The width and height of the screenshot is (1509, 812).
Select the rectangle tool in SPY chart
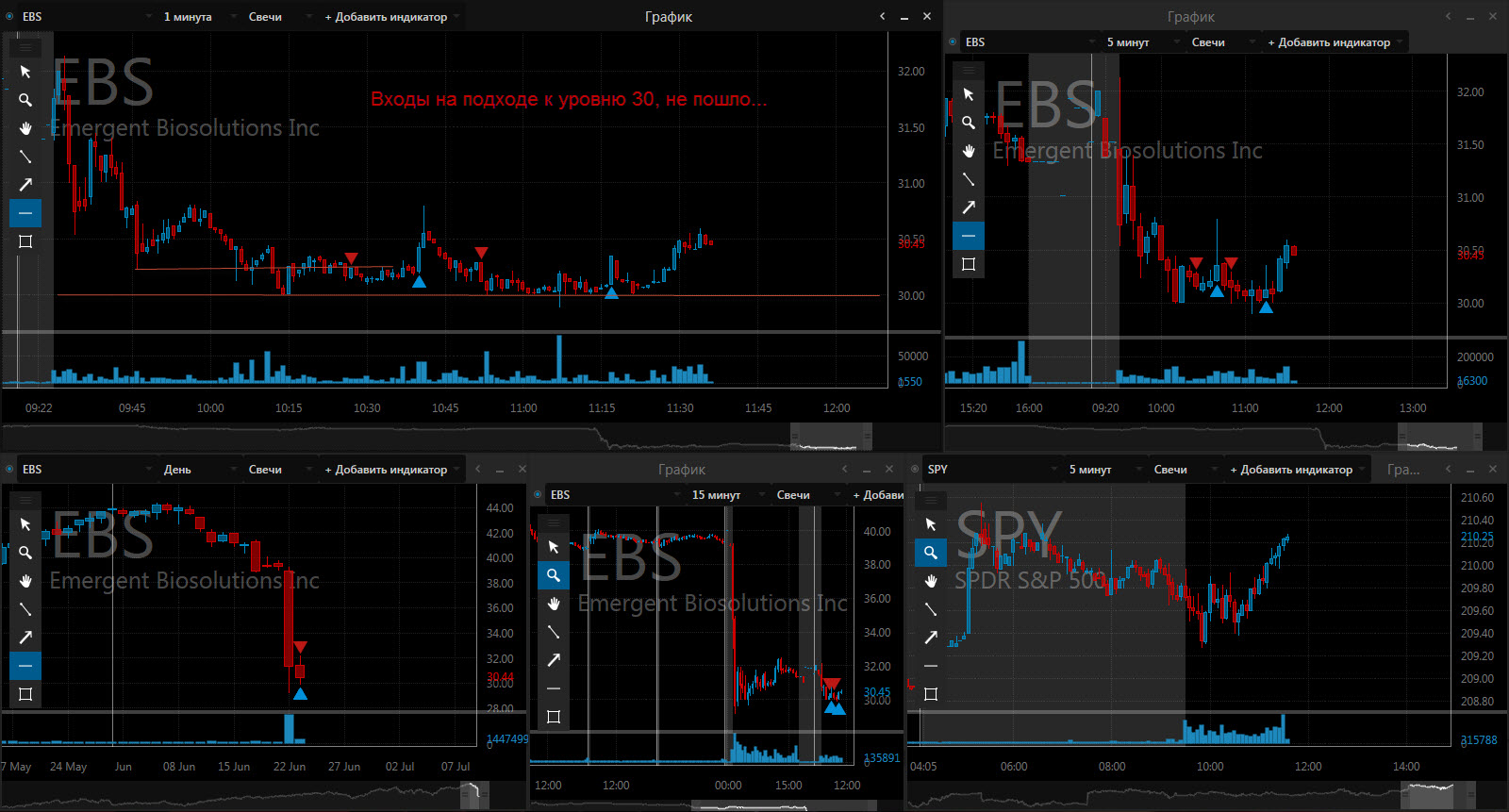(x=931, y=694)
